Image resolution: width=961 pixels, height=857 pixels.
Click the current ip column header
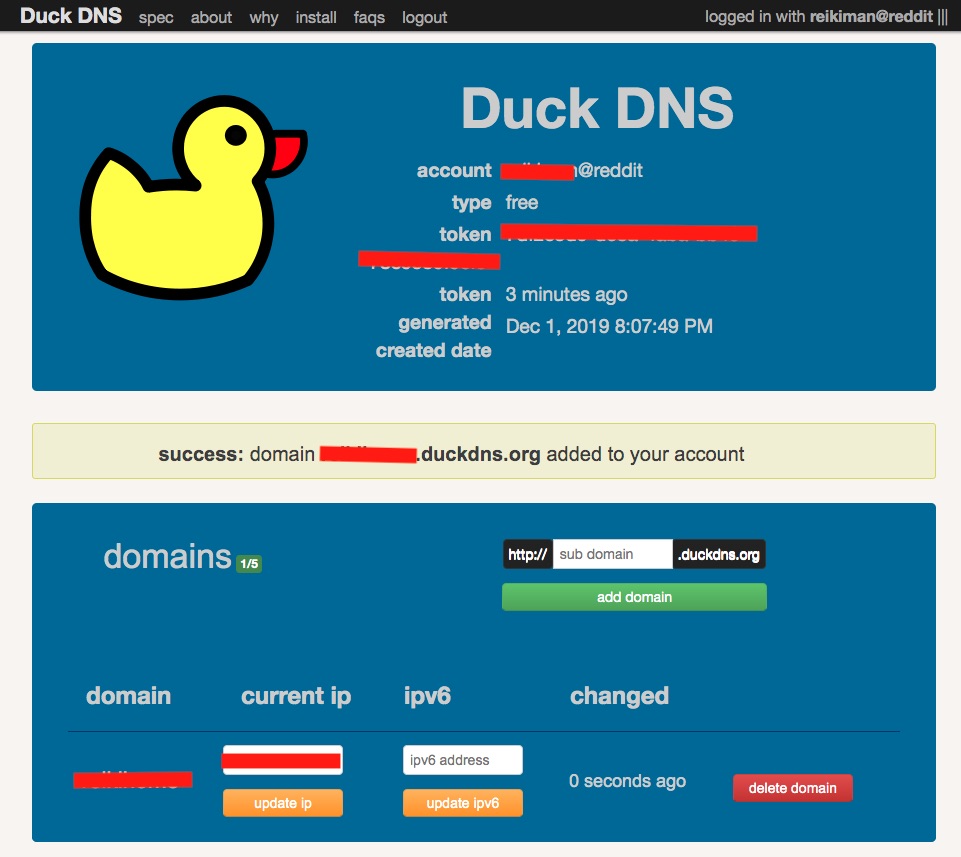(296, 696)
